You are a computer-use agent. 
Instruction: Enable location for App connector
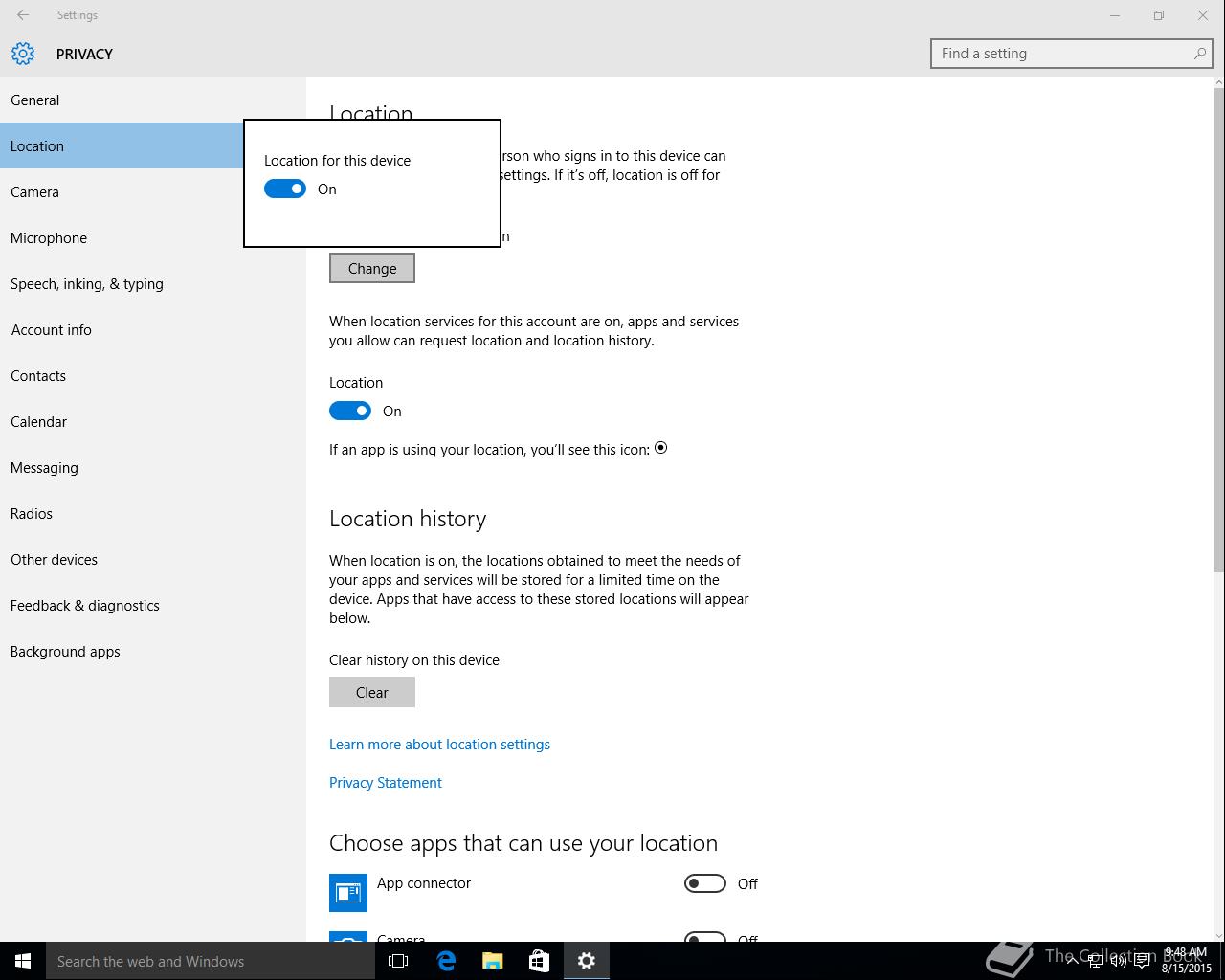tap(705, 884)
